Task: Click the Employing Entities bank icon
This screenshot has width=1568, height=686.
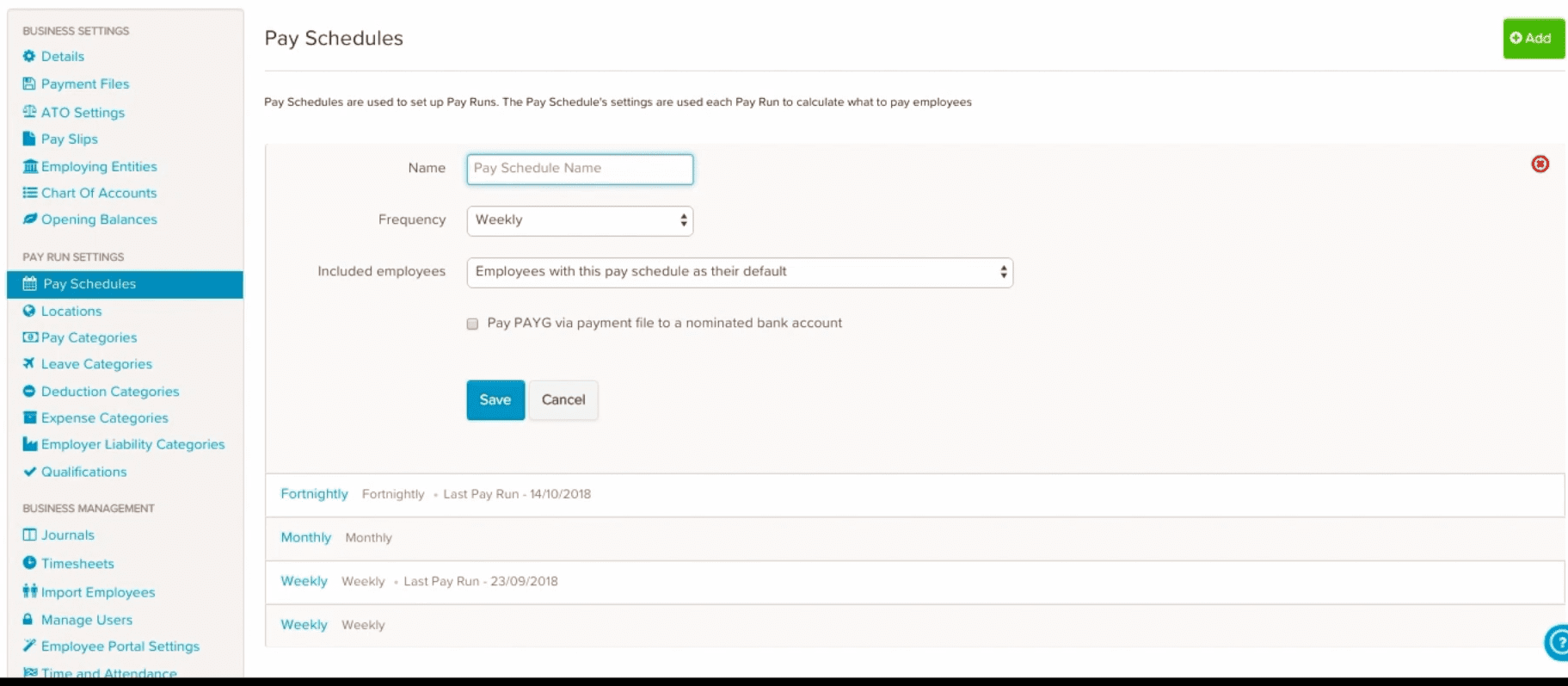Action: 30,166
